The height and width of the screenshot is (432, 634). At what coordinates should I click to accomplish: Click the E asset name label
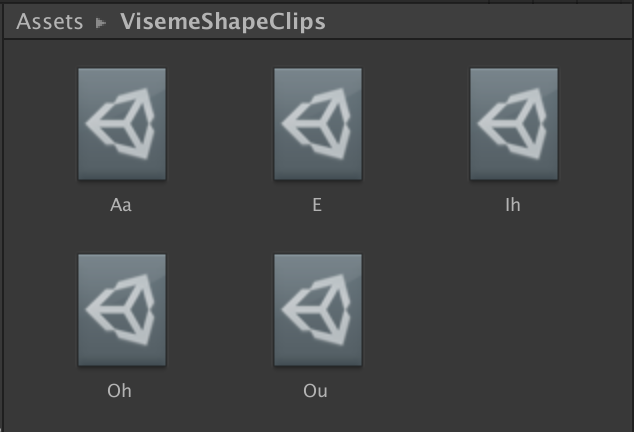point(317,205)
